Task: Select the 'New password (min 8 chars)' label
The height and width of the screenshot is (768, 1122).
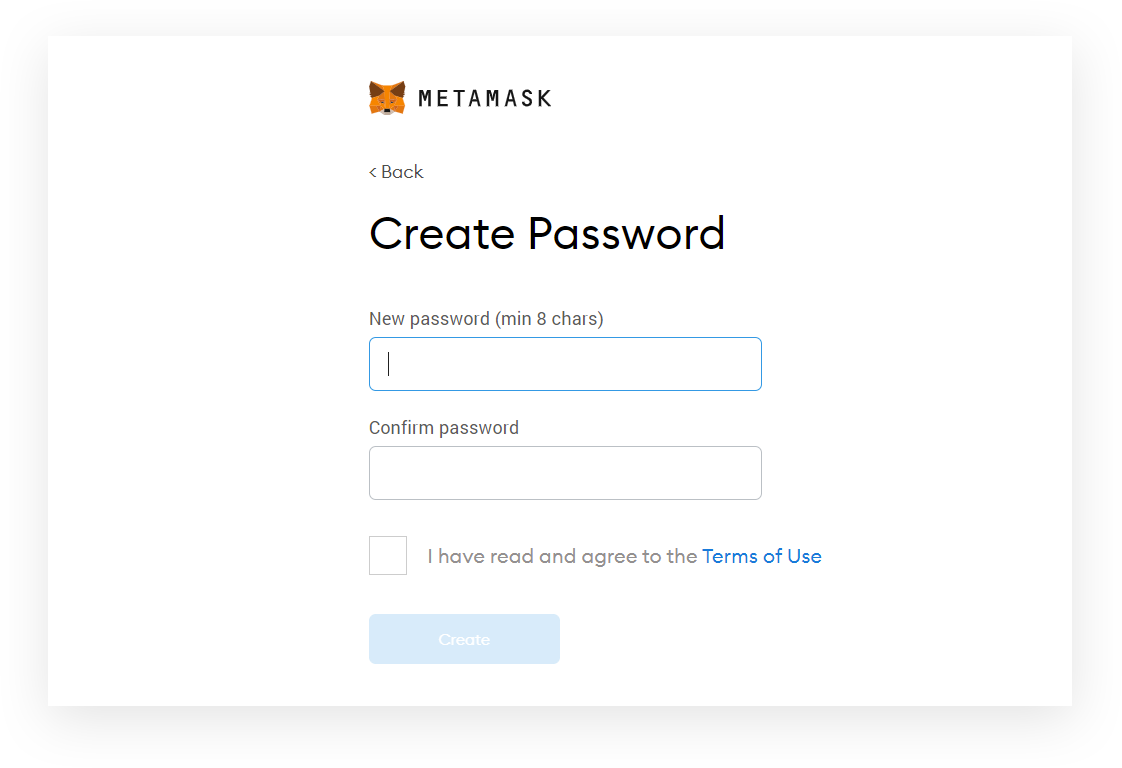Action: pos(486,318)
